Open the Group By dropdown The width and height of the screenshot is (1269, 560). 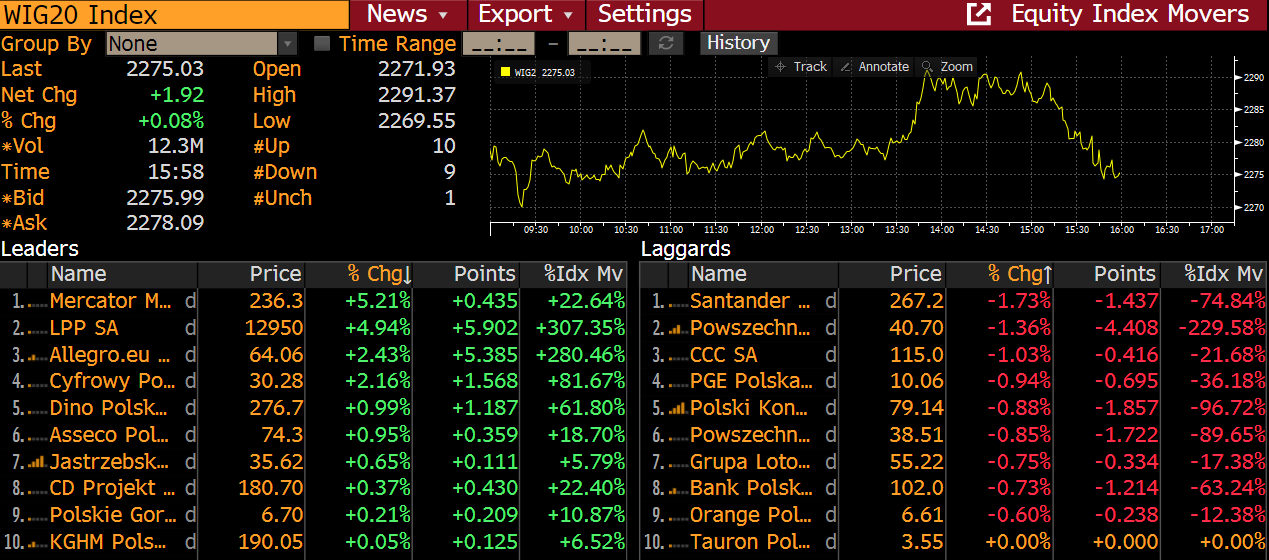coord(288,44)
